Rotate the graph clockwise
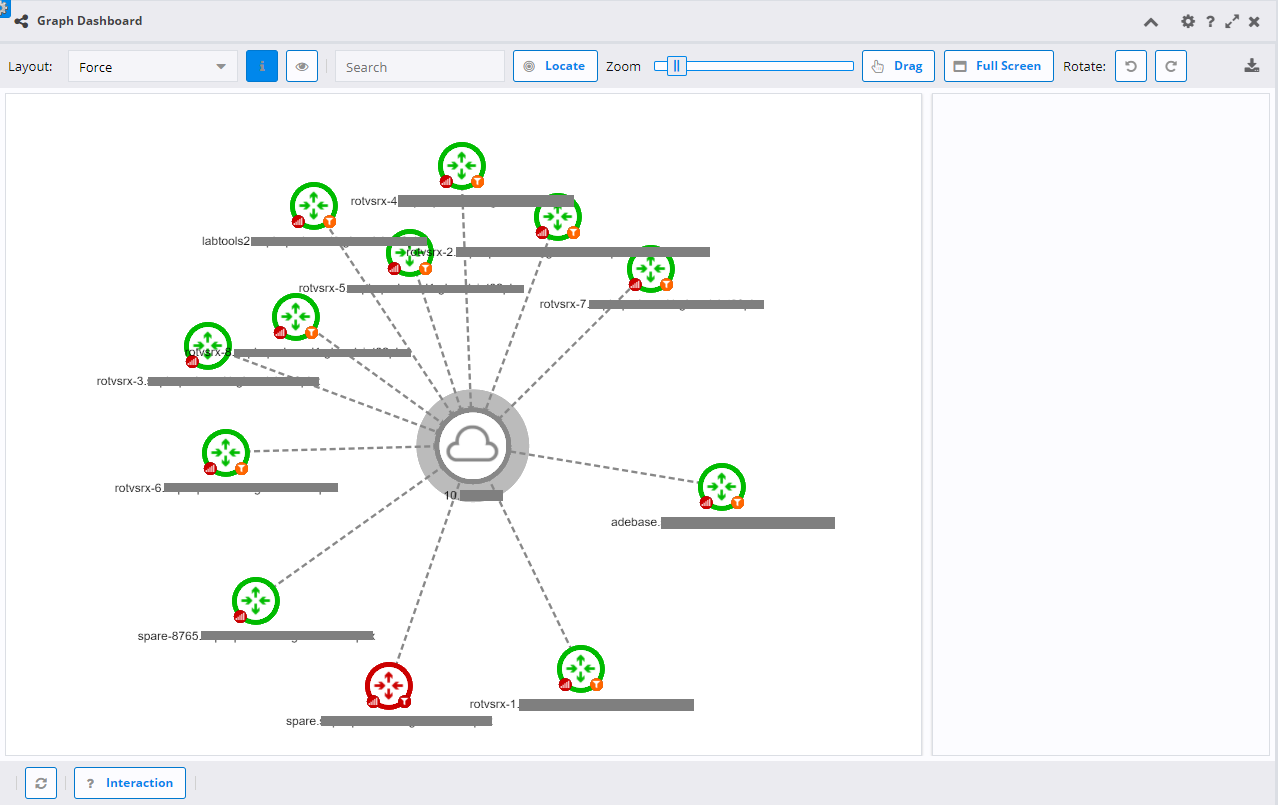The width and height of the screenshot is (1278, 805). pos(1171,66)
